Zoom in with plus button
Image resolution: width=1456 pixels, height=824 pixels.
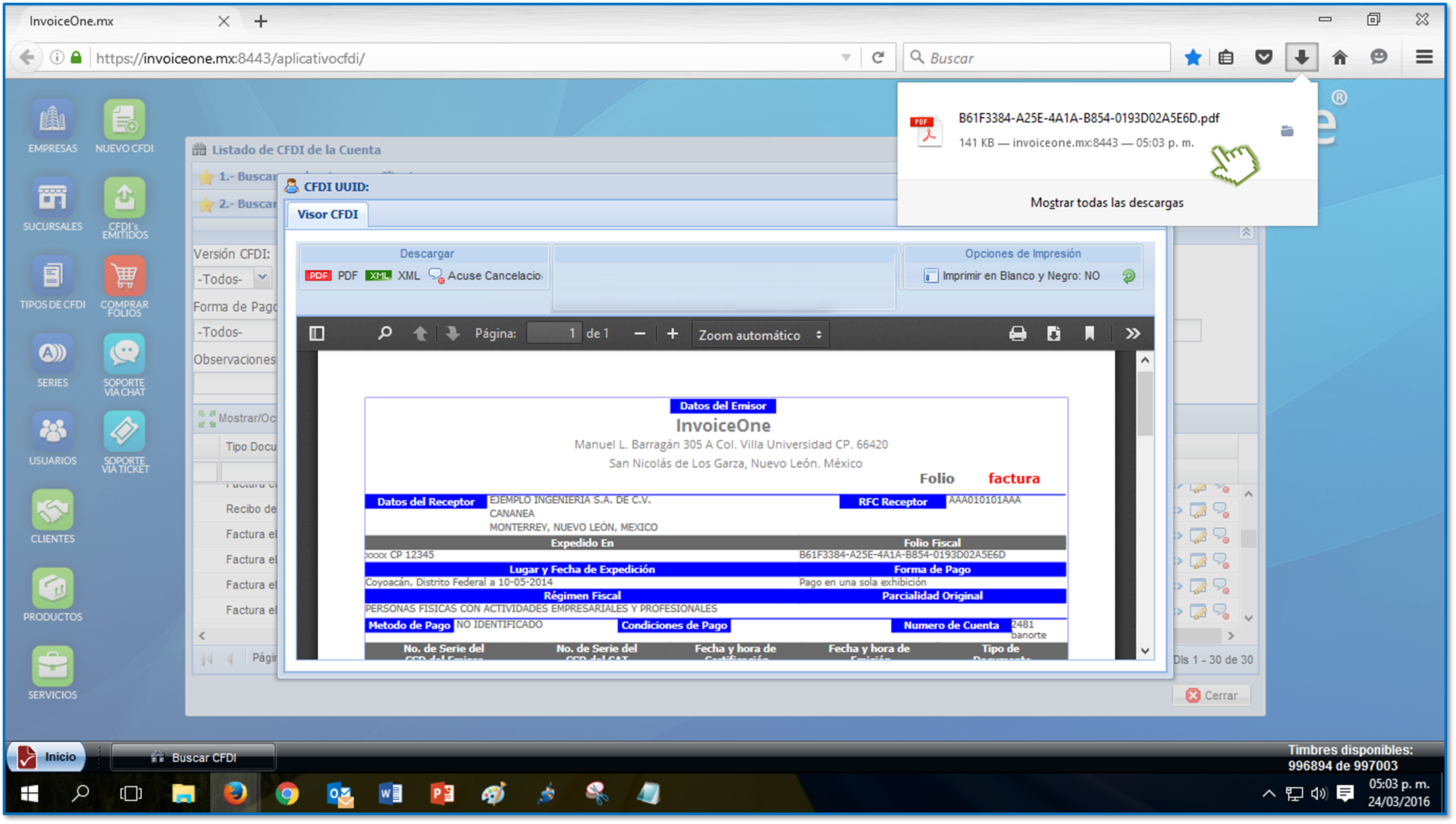672,334
